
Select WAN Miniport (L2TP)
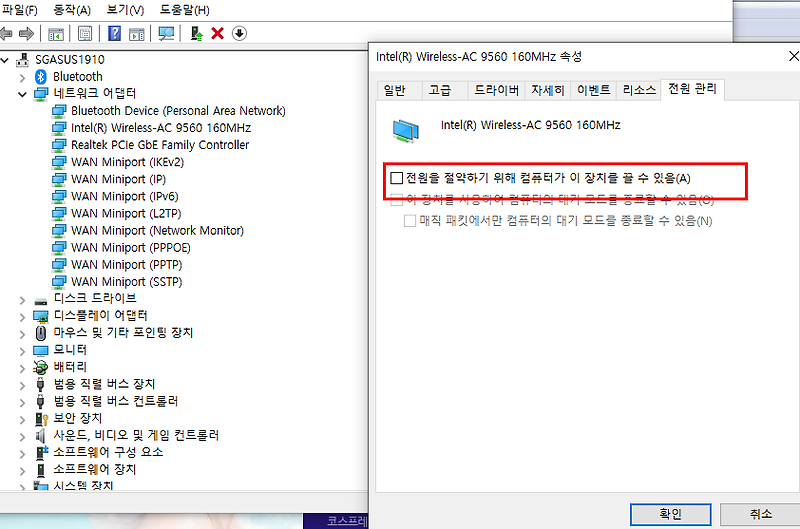126,213
